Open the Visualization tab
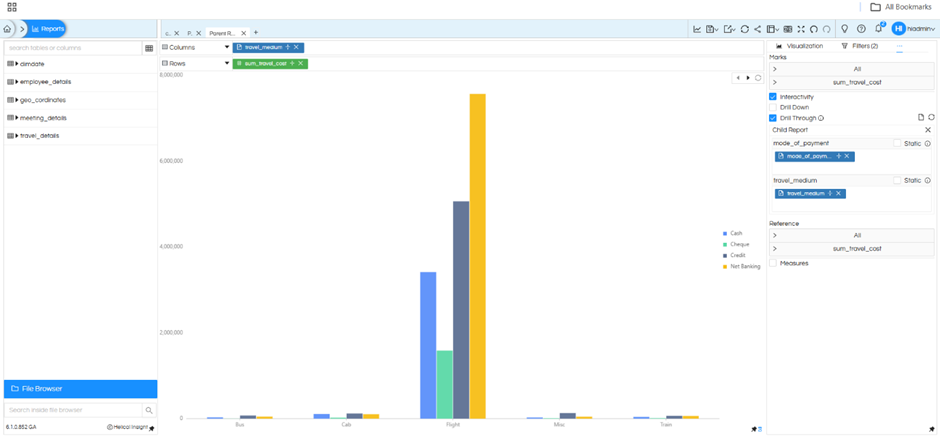The image size is (940, 446). click(800, 46)
